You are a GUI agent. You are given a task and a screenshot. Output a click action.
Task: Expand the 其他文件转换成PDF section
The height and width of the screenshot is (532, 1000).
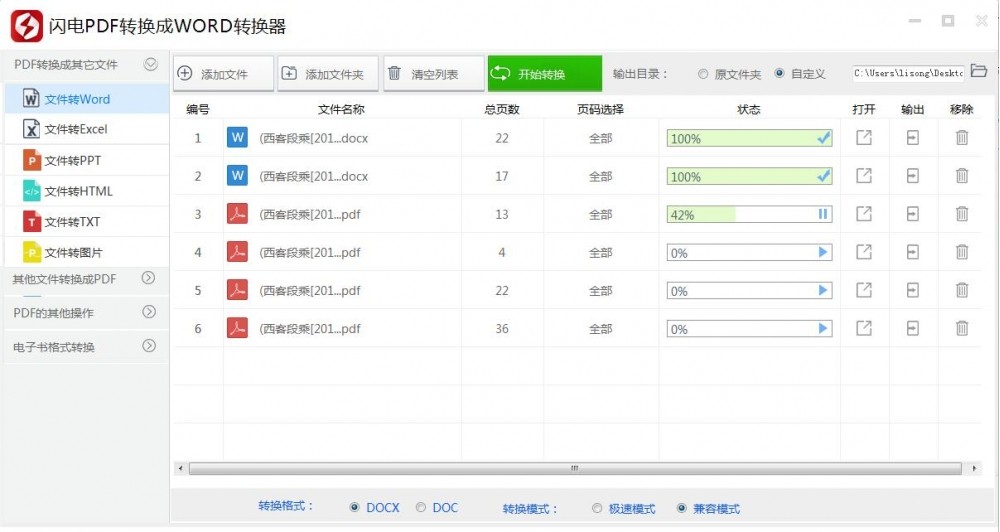(x=149, y=278)
